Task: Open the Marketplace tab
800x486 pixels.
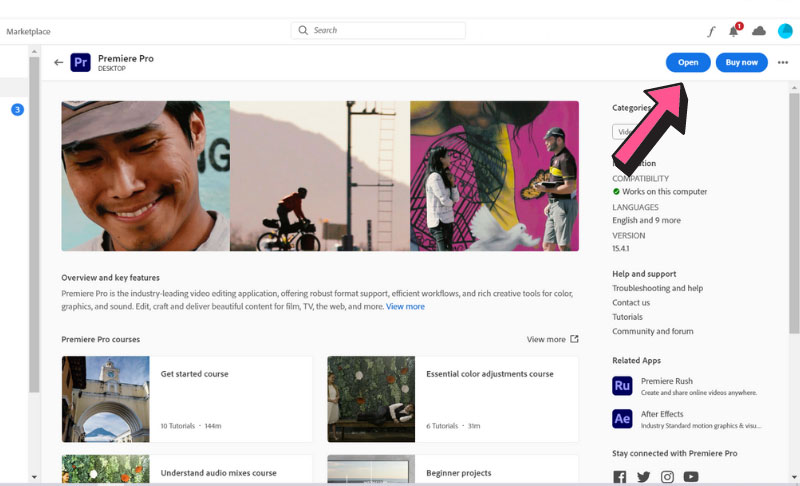Action: point(28,31)
